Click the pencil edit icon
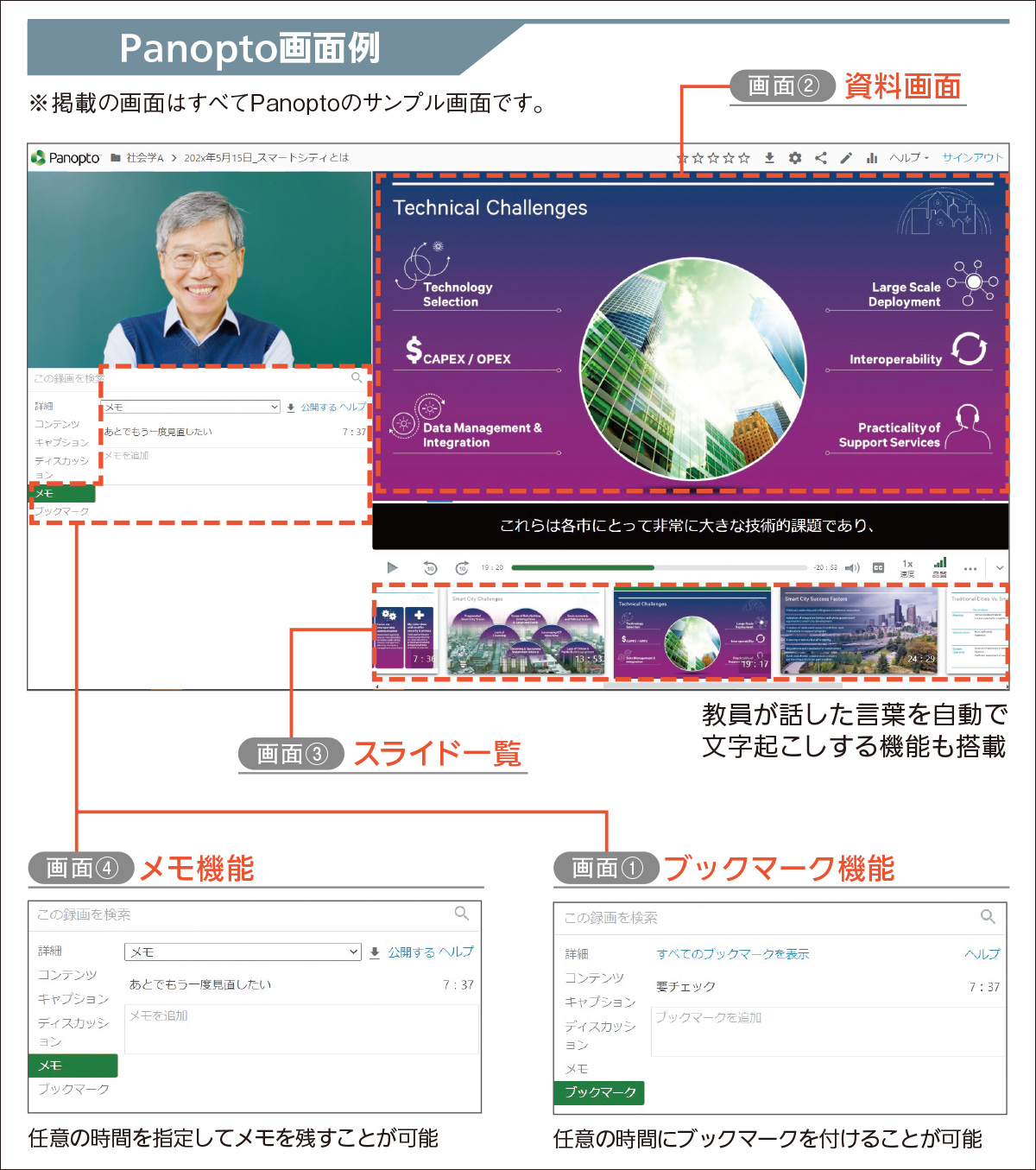 pos(846,158)
